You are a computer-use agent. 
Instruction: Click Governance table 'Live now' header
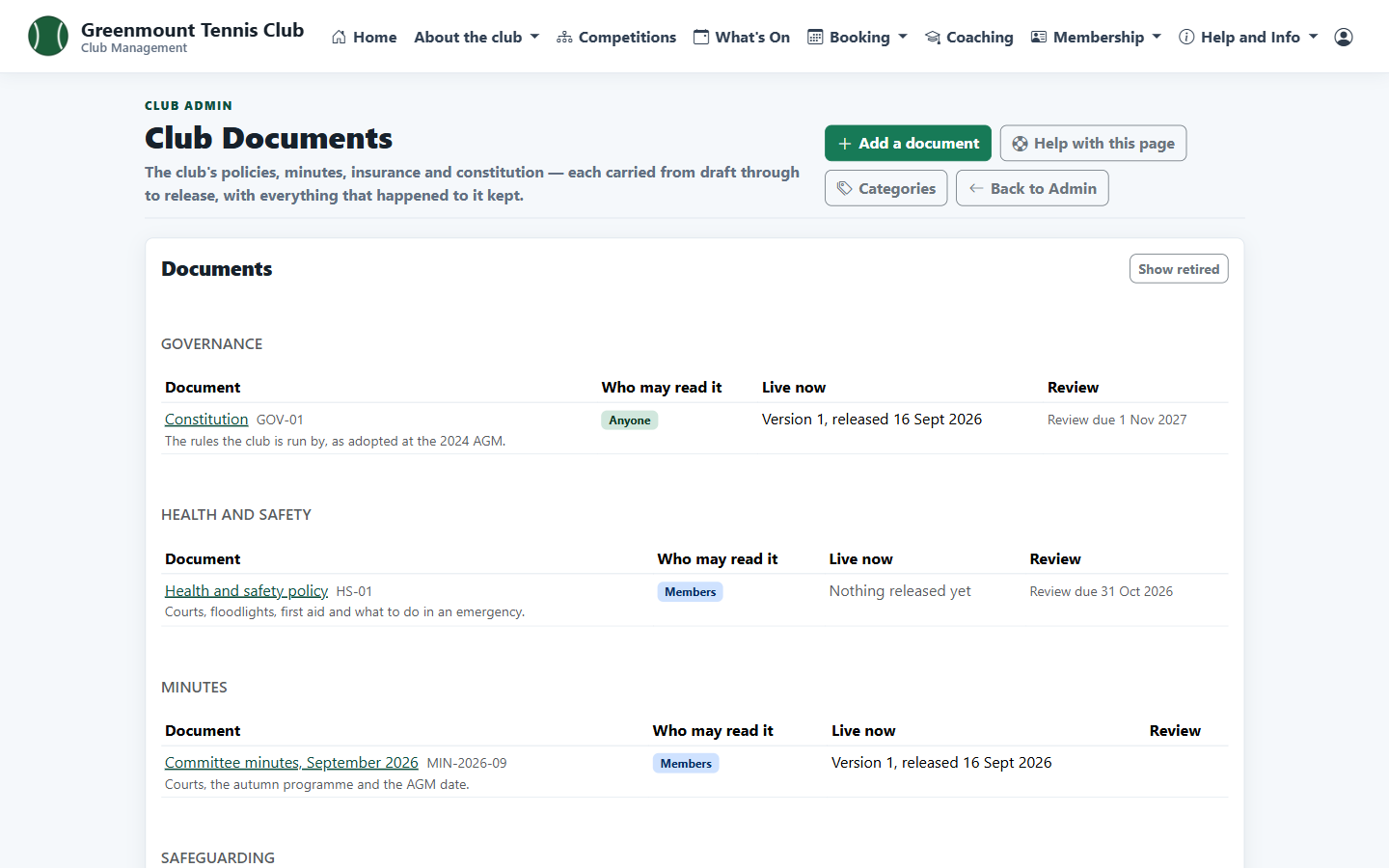[x=794, y=387]
